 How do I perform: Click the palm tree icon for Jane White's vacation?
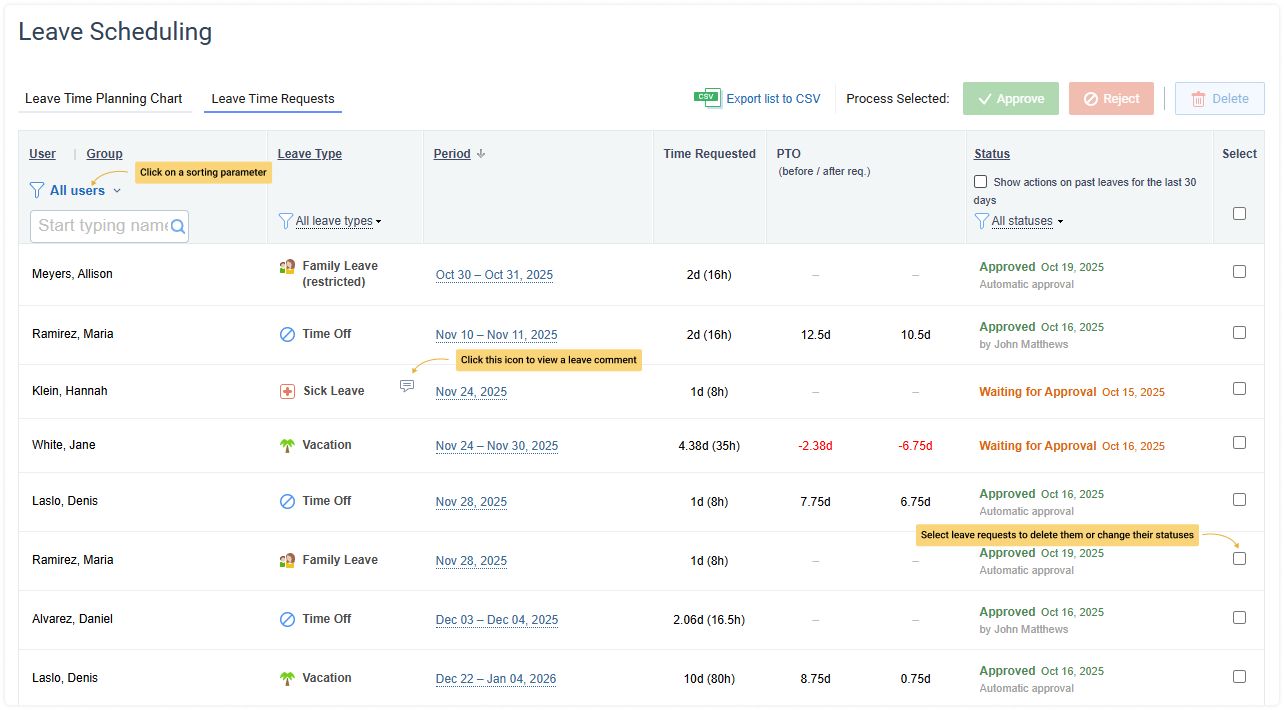287,446
